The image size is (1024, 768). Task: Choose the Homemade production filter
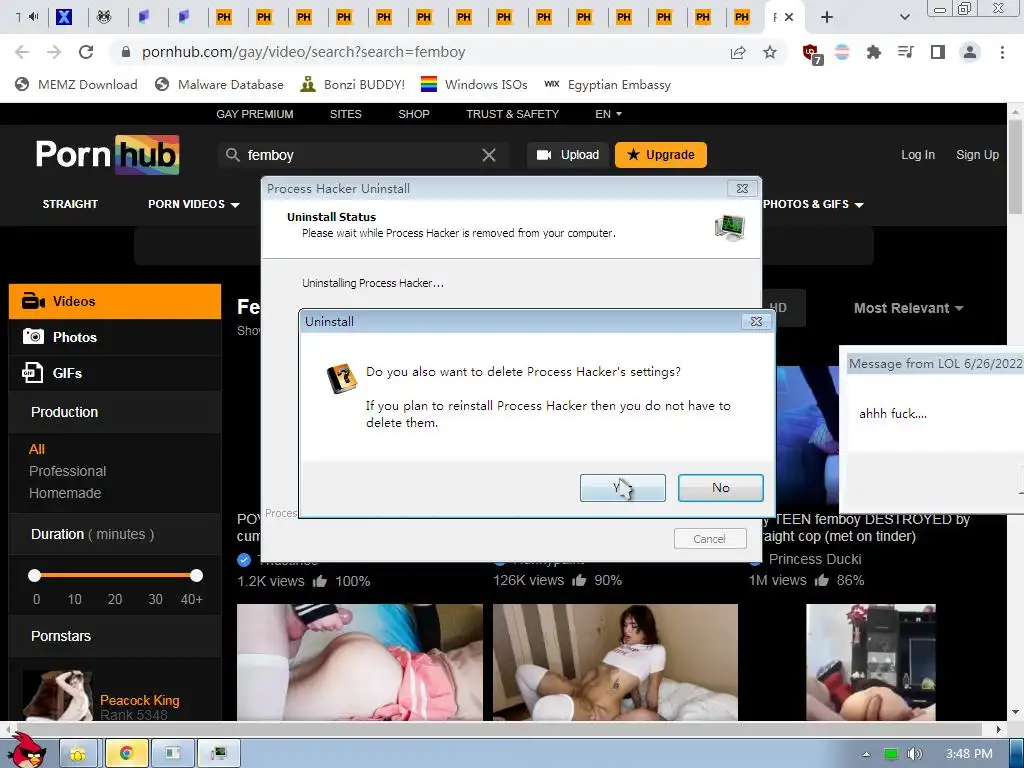(65, 493)
